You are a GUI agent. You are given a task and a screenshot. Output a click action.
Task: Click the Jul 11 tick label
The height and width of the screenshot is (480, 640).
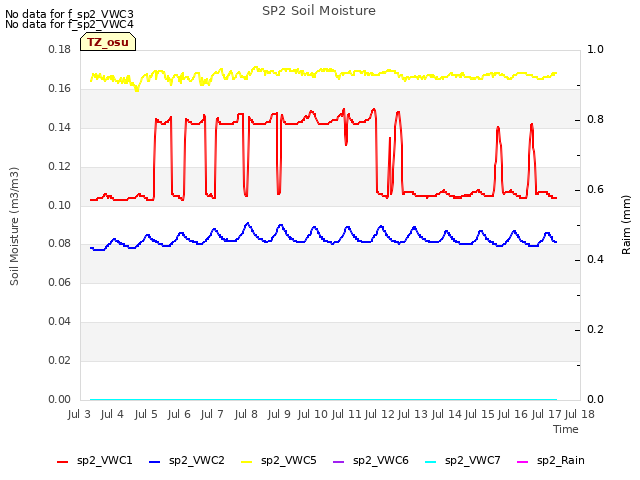[346, 414]
